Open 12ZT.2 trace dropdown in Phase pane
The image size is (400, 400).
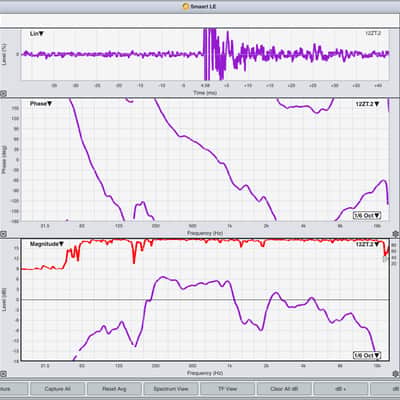tap(367, 104)
